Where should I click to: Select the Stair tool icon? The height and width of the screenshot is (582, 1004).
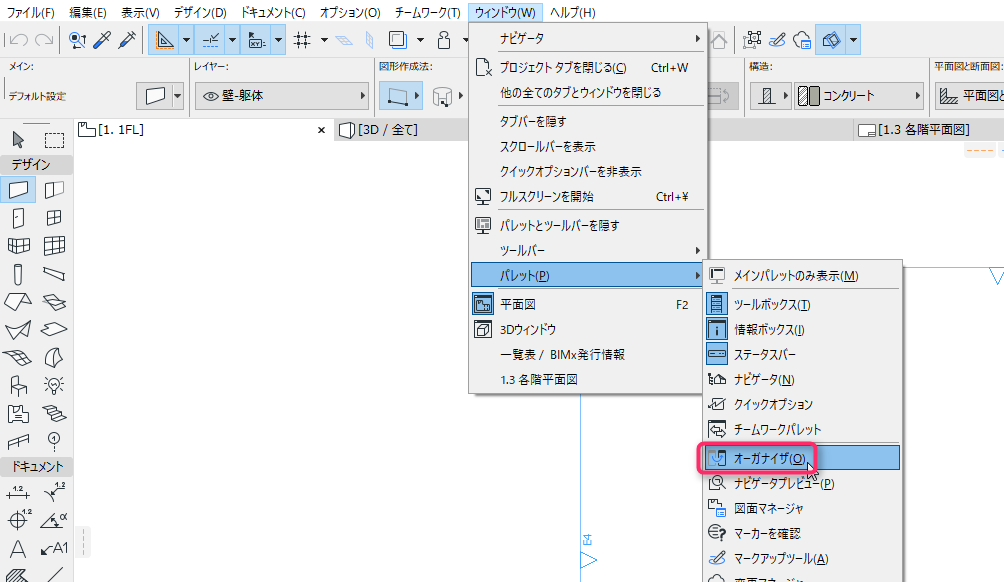54,413
